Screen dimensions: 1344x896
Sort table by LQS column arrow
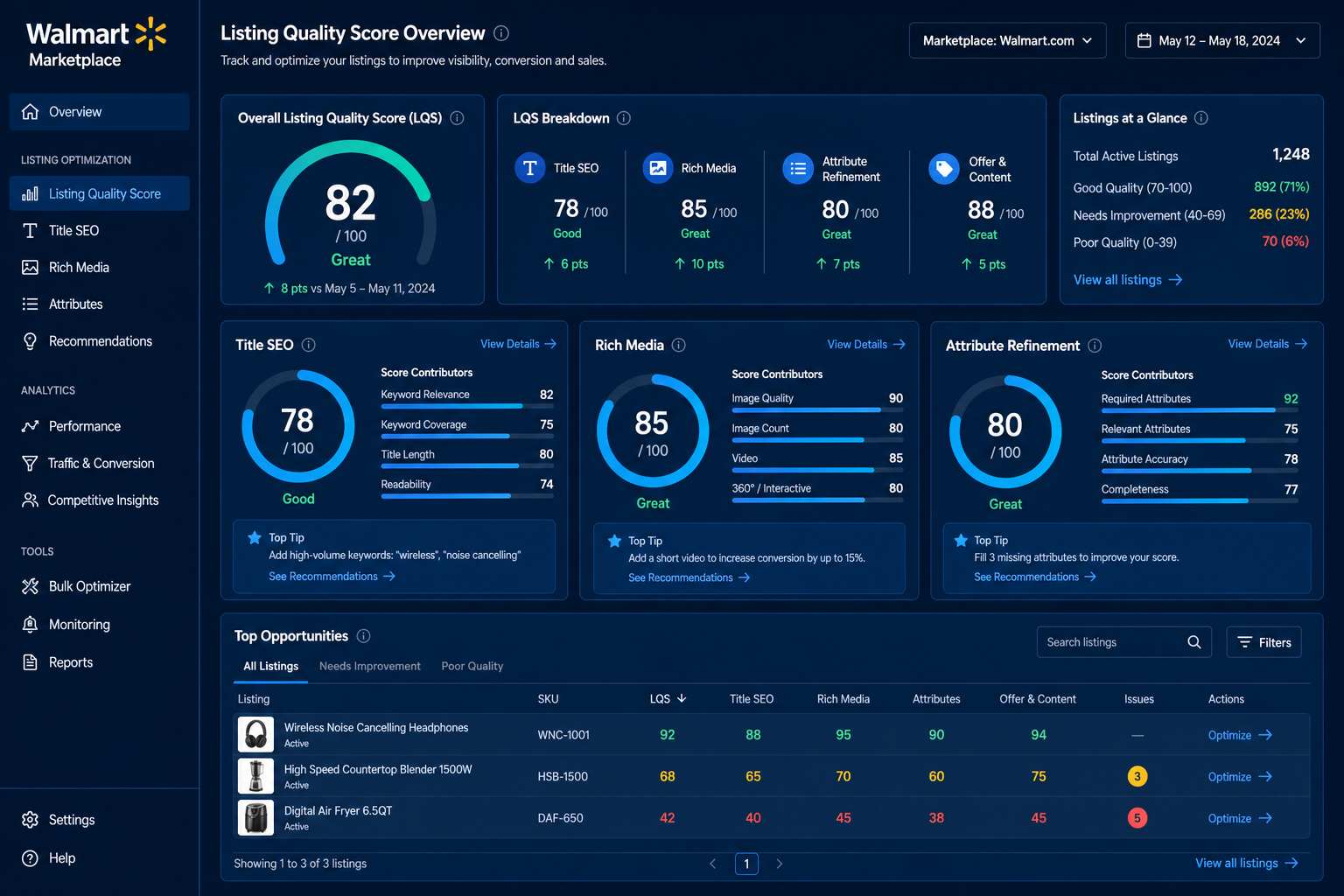click(x=682, y=698)
